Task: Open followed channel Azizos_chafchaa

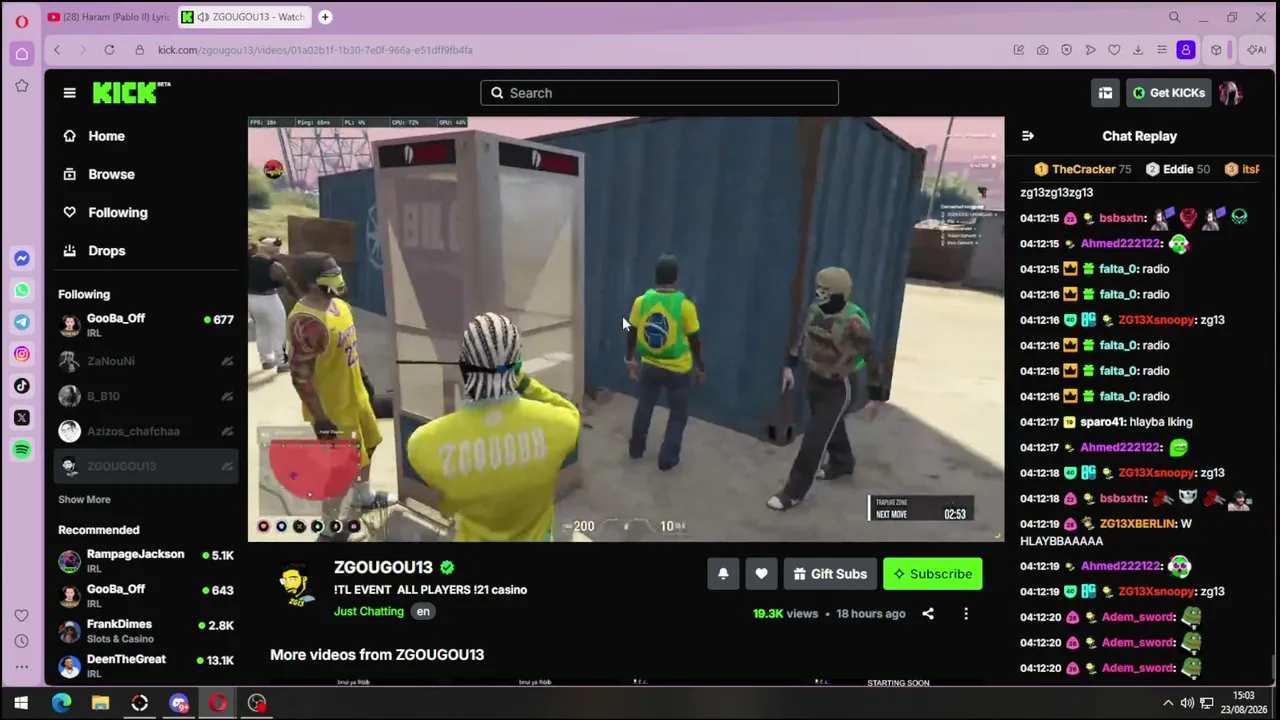Action: click(x=146, y=431)
